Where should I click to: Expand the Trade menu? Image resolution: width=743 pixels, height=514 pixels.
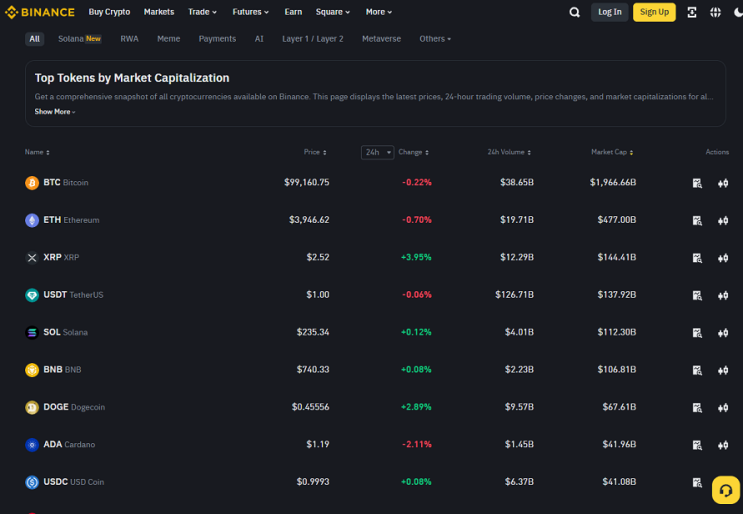(202, 12)
